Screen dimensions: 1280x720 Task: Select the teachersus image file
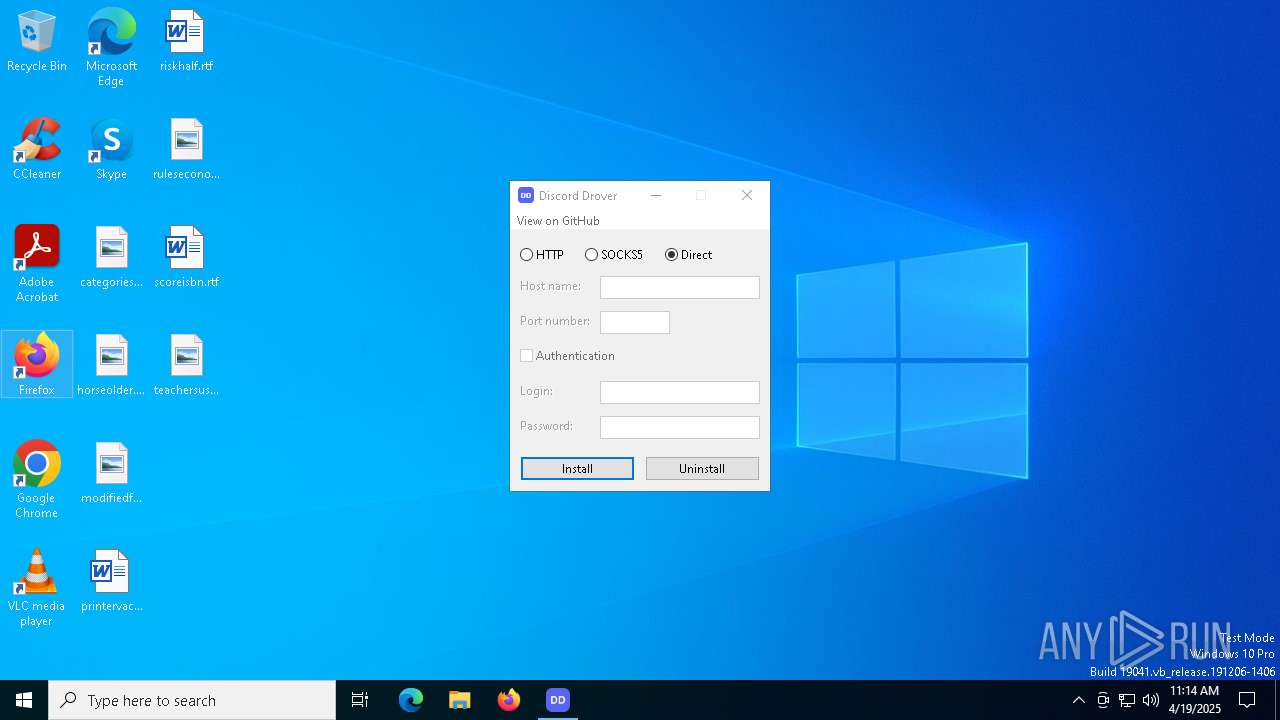pyautogui.click(x=186, y=366)
